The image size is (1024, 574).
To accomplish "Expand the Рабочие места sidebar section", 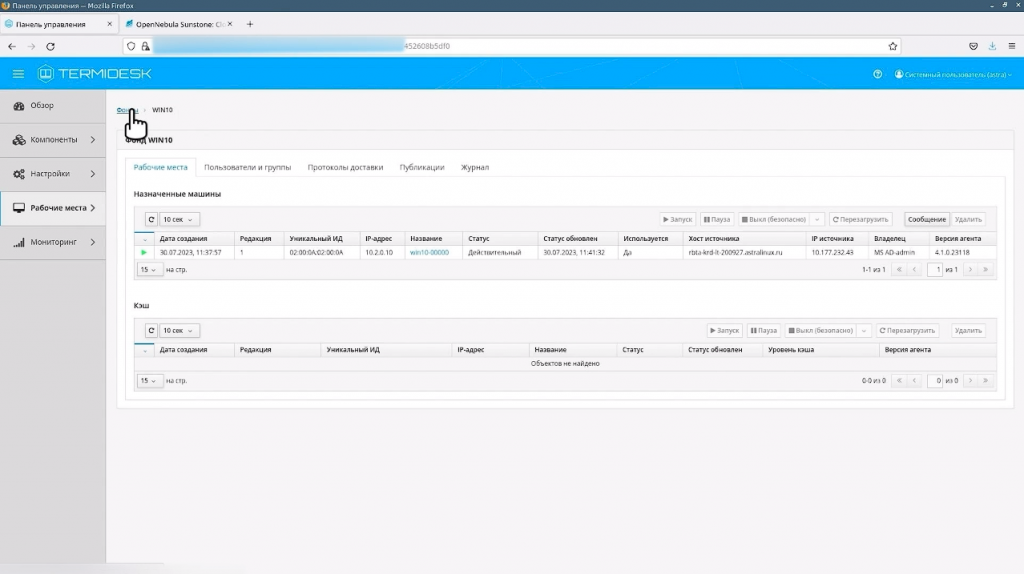I will coord(53,208).
